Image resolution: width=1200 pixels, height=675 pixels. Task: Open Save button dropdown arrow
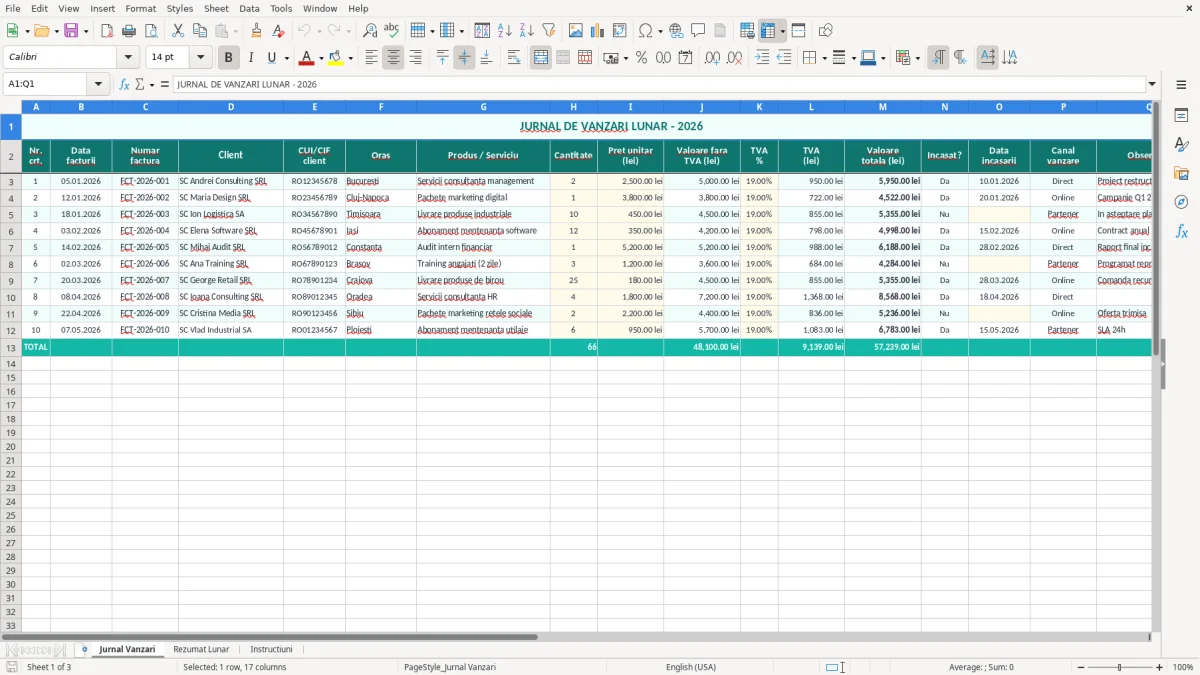pos(86,31)
